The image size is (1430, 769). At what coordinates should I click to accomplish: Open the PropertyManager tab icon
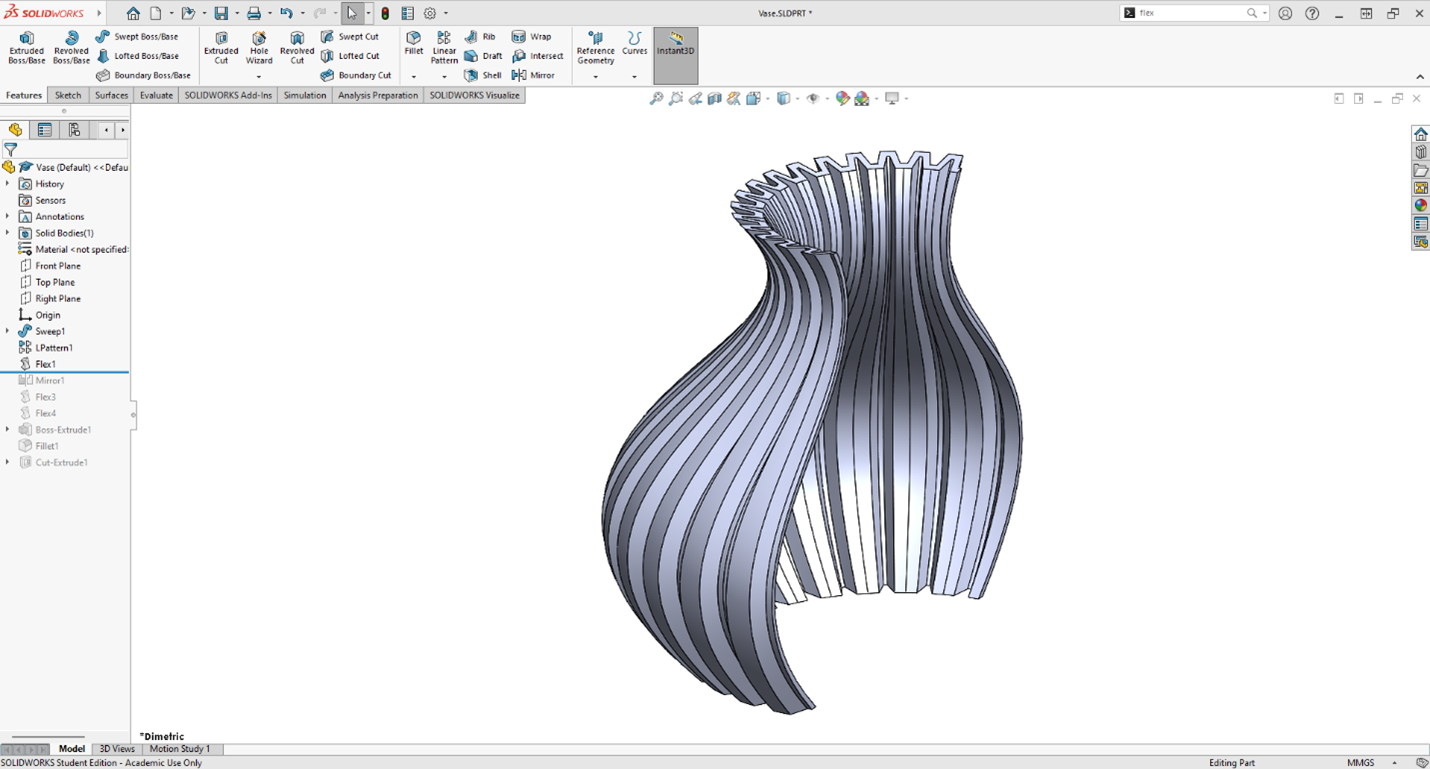point(45,130)
